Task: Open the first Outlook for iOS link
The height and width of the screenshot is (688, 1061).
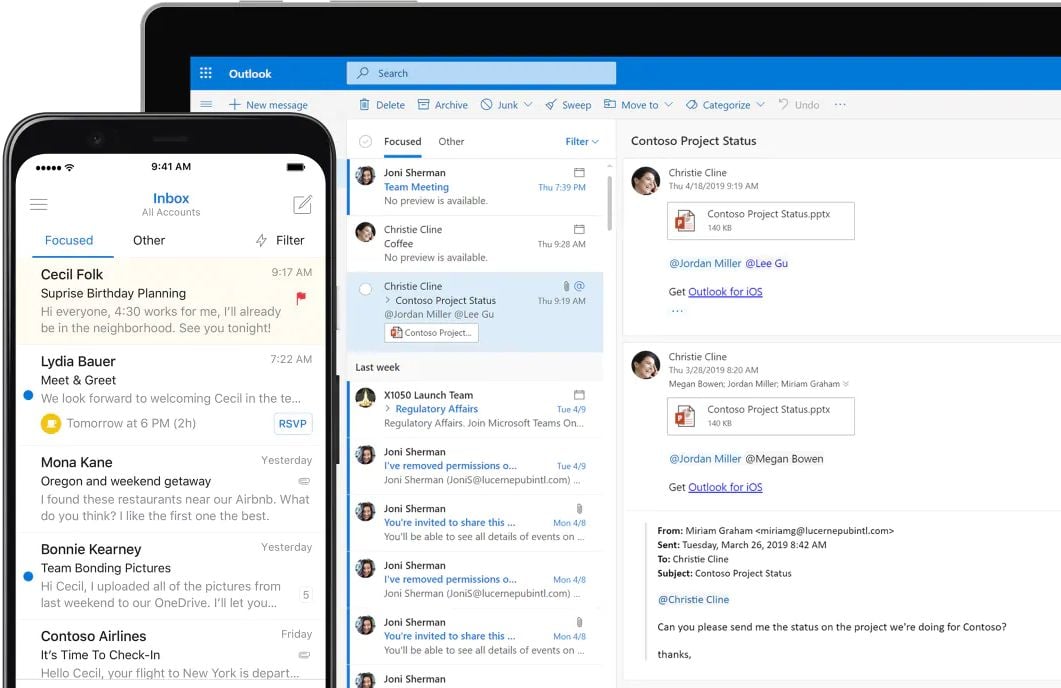Action: pos(725,292)
